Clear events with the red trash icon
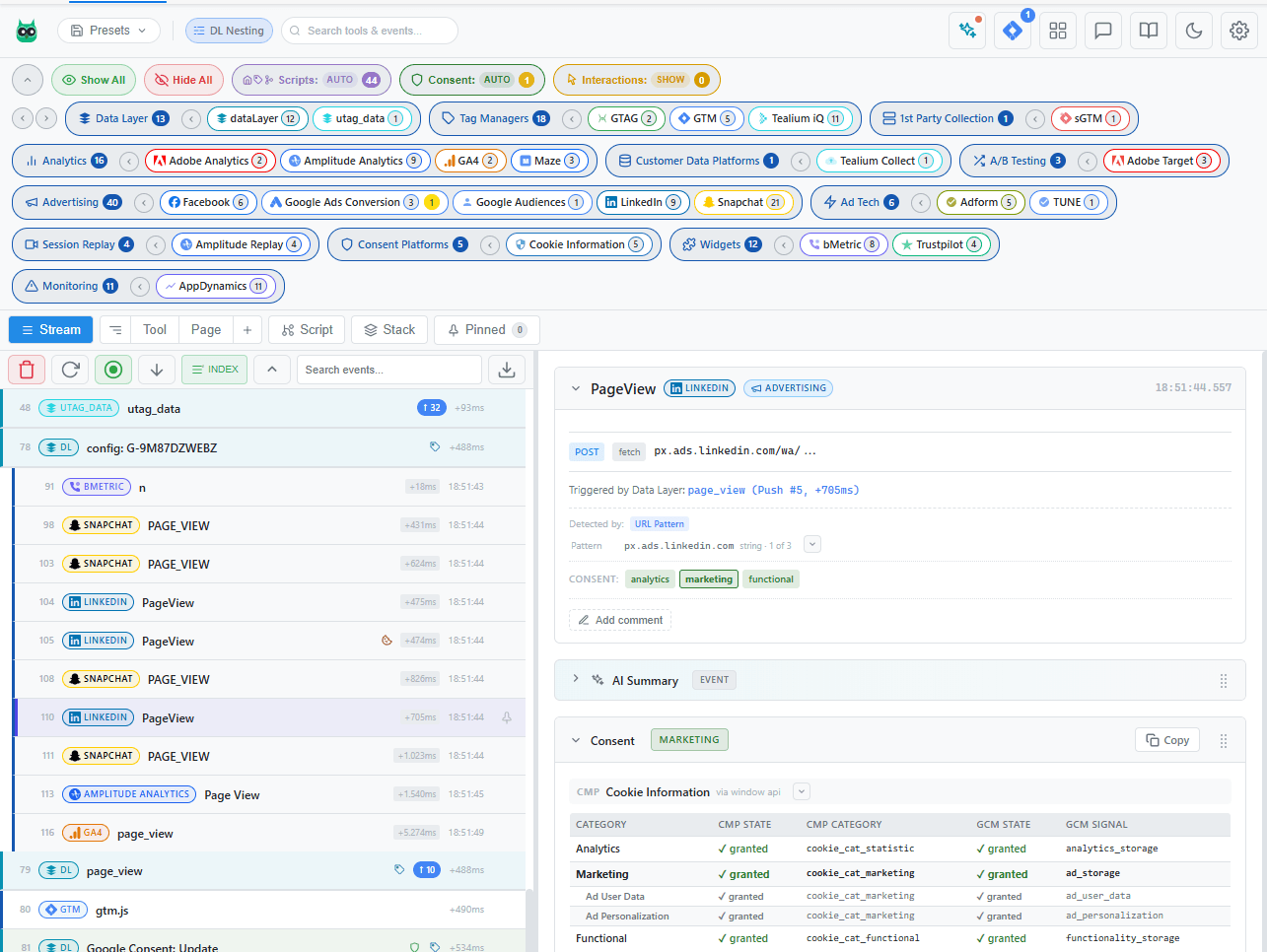 point(27,370)
